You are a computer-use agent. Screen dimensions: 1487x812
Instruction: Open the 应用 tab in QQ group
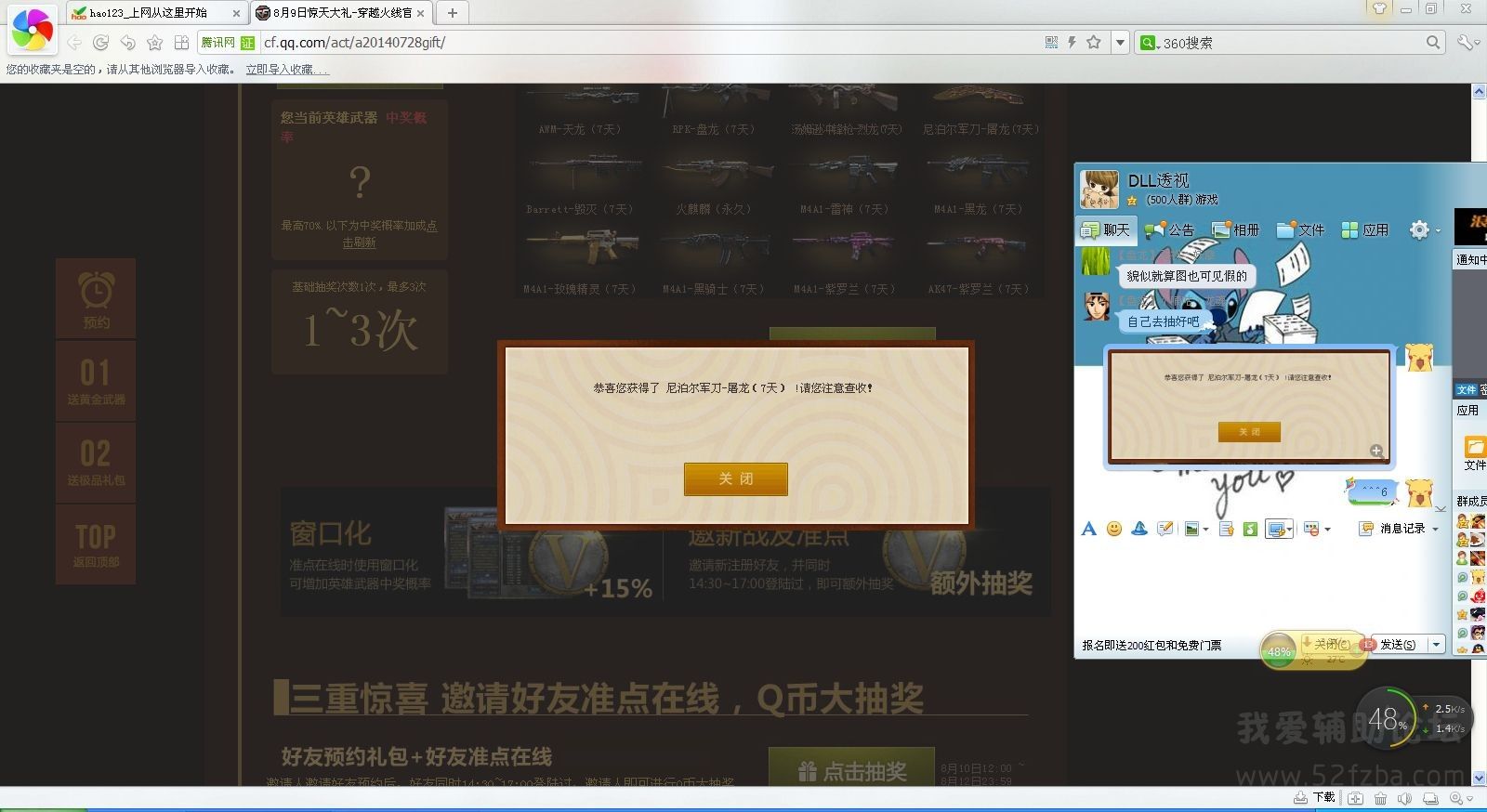coord(1365,229)
